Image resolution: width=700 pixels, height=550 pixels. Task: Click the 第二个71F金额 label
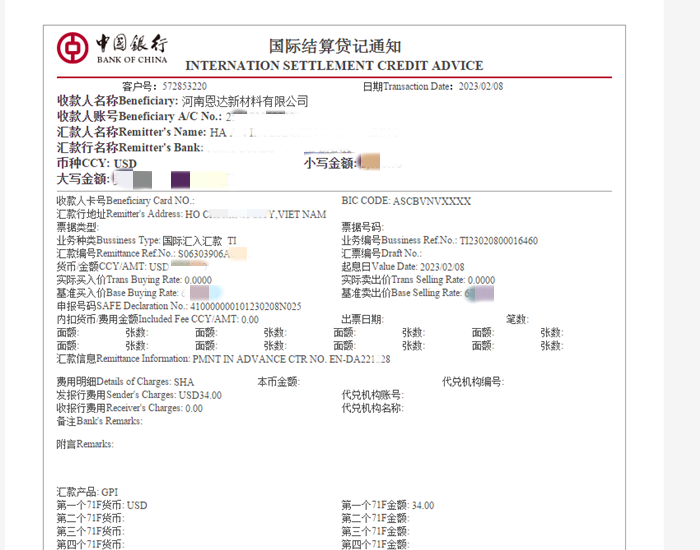[x=375, y=519]
